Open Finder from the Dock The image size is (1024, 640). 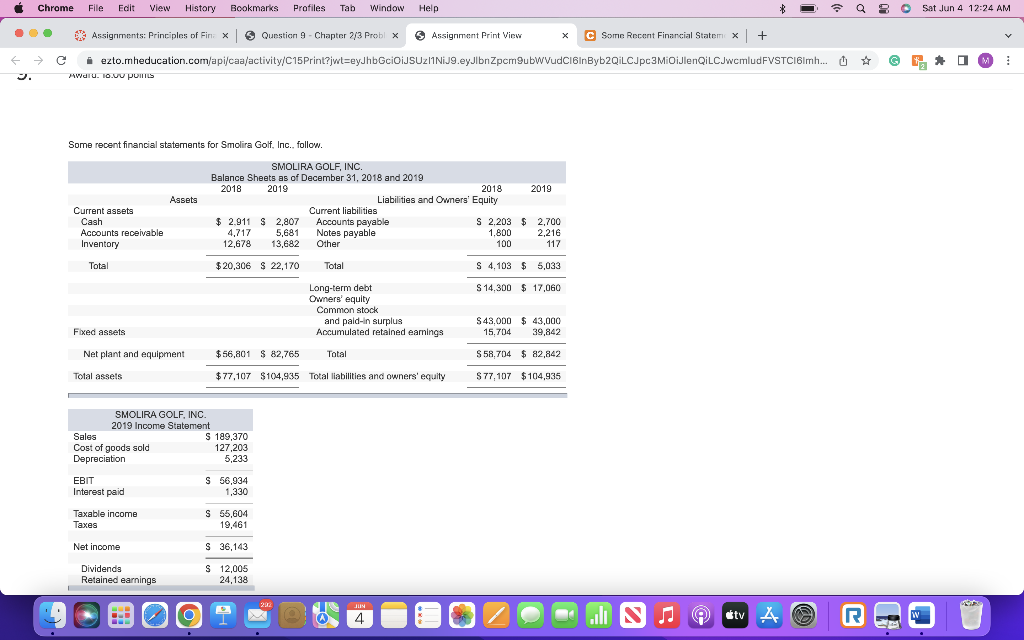pyautogui.click(x=52, y=615)
